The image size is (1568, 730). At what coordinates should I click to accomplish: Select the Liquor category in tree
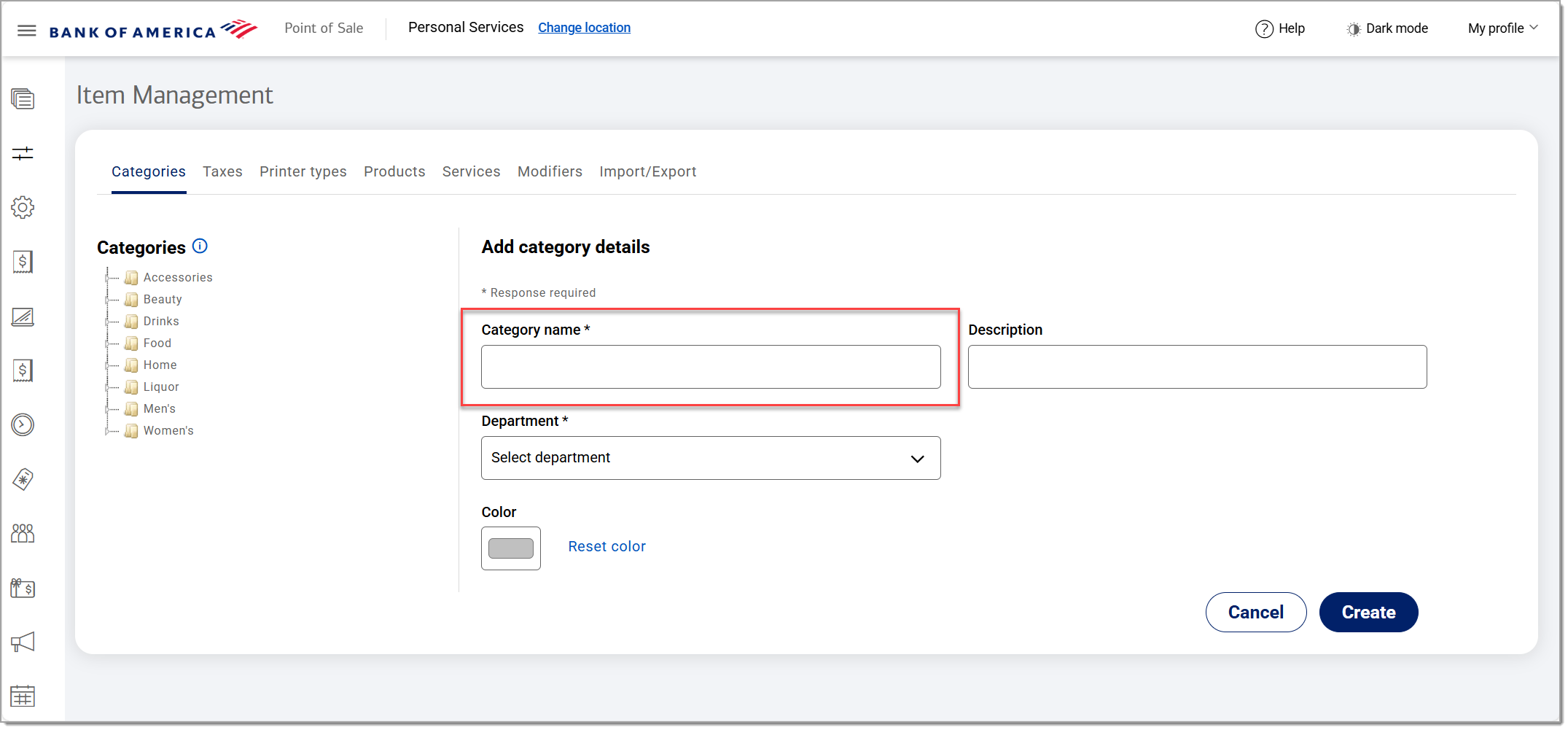pos(161,387)
